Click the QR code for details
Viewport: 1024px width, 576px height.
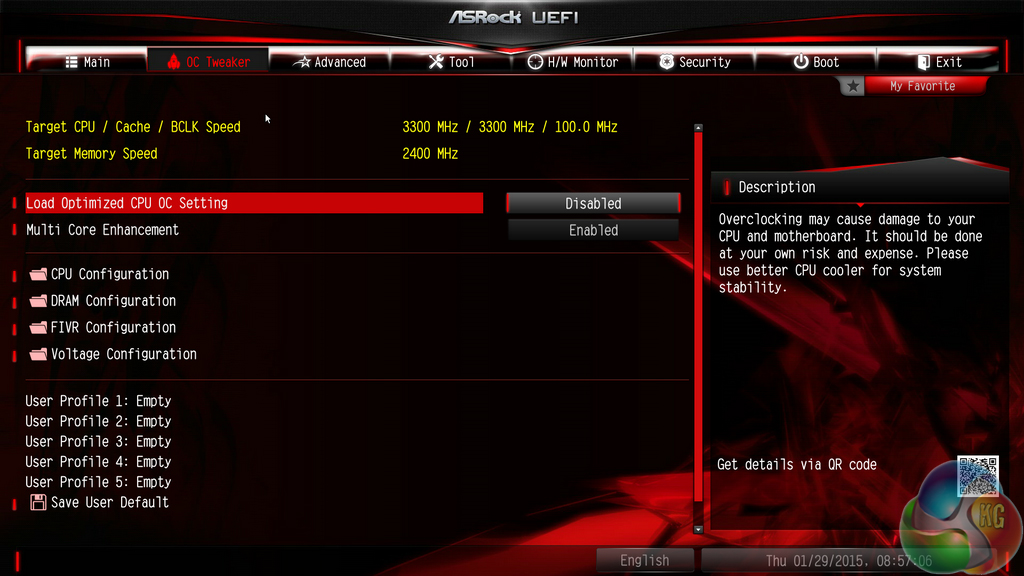[x=978, y=476]
